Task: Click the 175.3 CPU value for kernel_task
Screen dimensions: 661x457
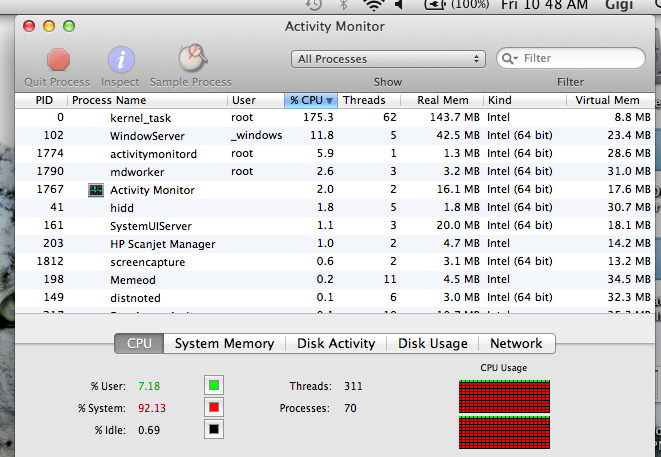Action: click(318, 117)
